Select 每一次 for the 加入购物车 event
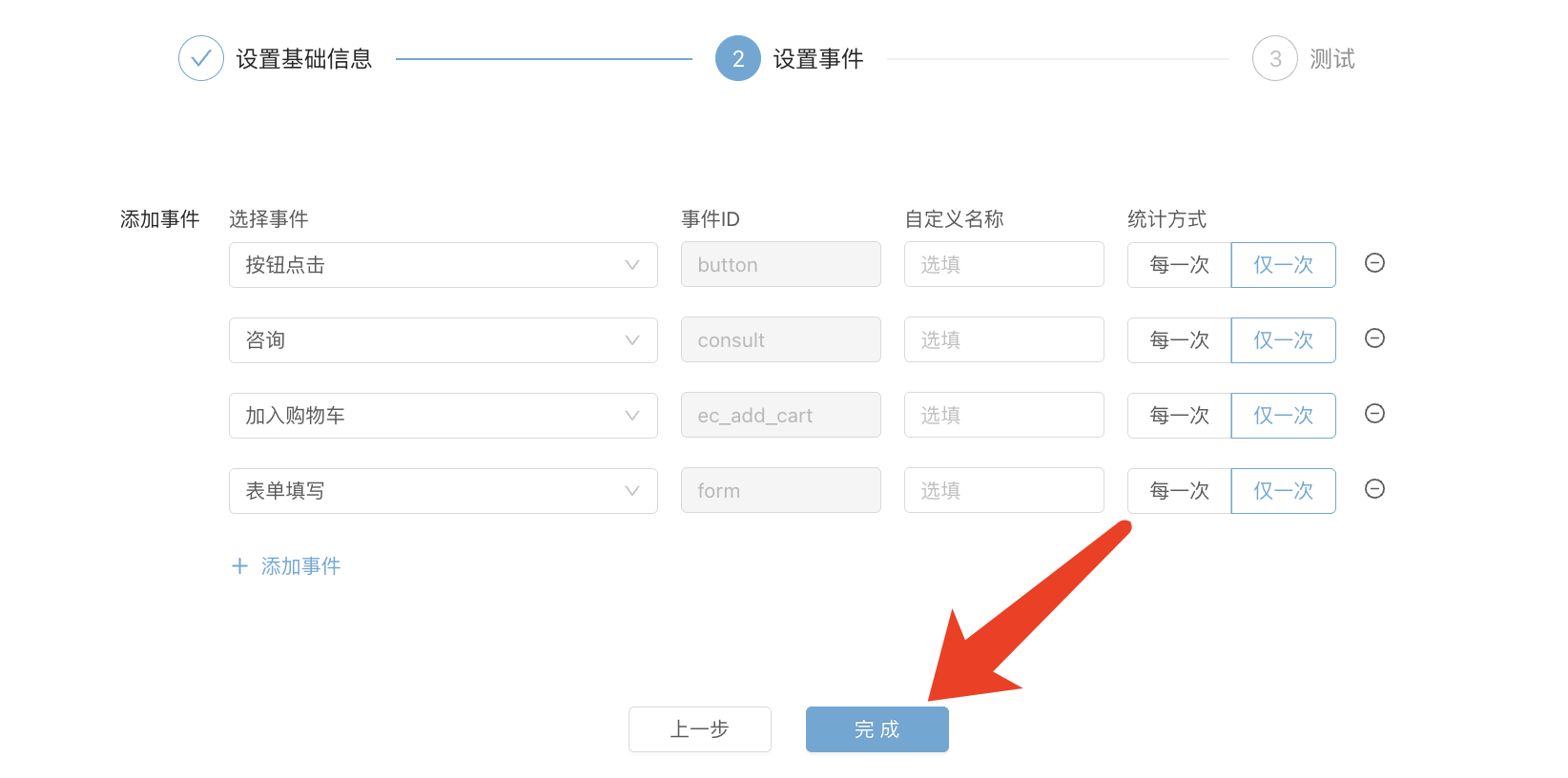 click(1179, 416)
